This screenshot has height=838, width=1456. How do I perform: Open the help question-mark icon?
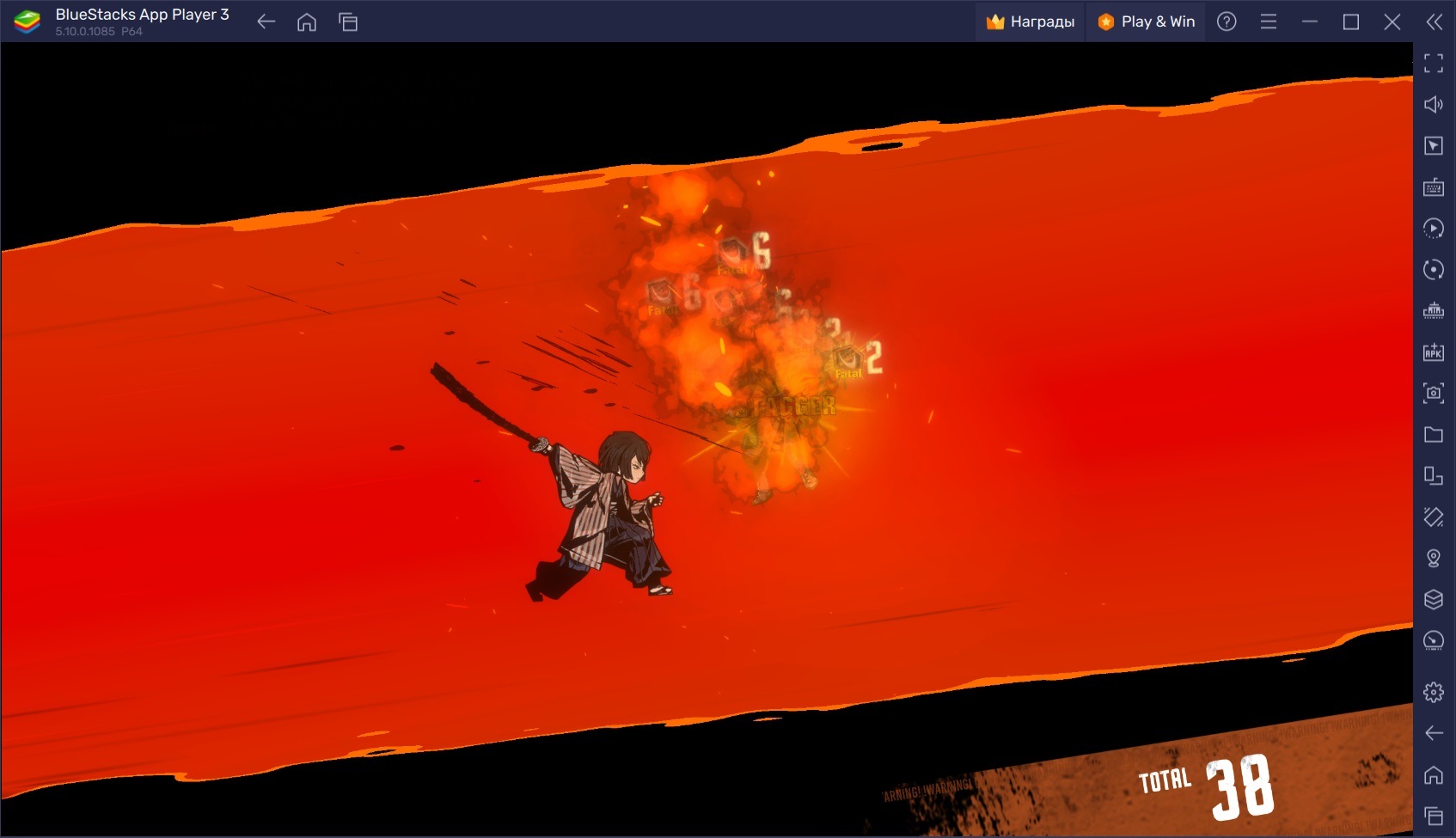[1227, 21]
